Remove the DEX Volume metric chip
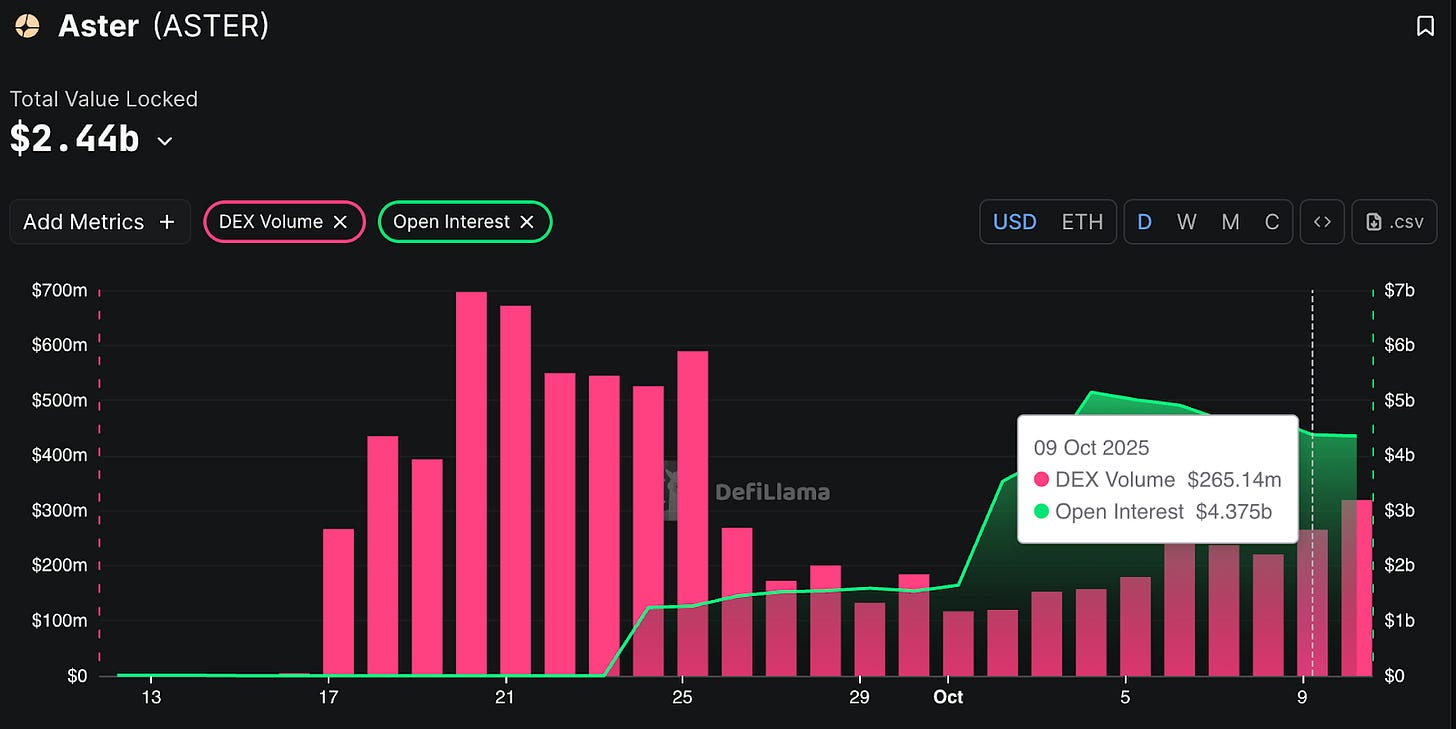The width and height of the screenshot is (1456, 729). coord(340,222)
